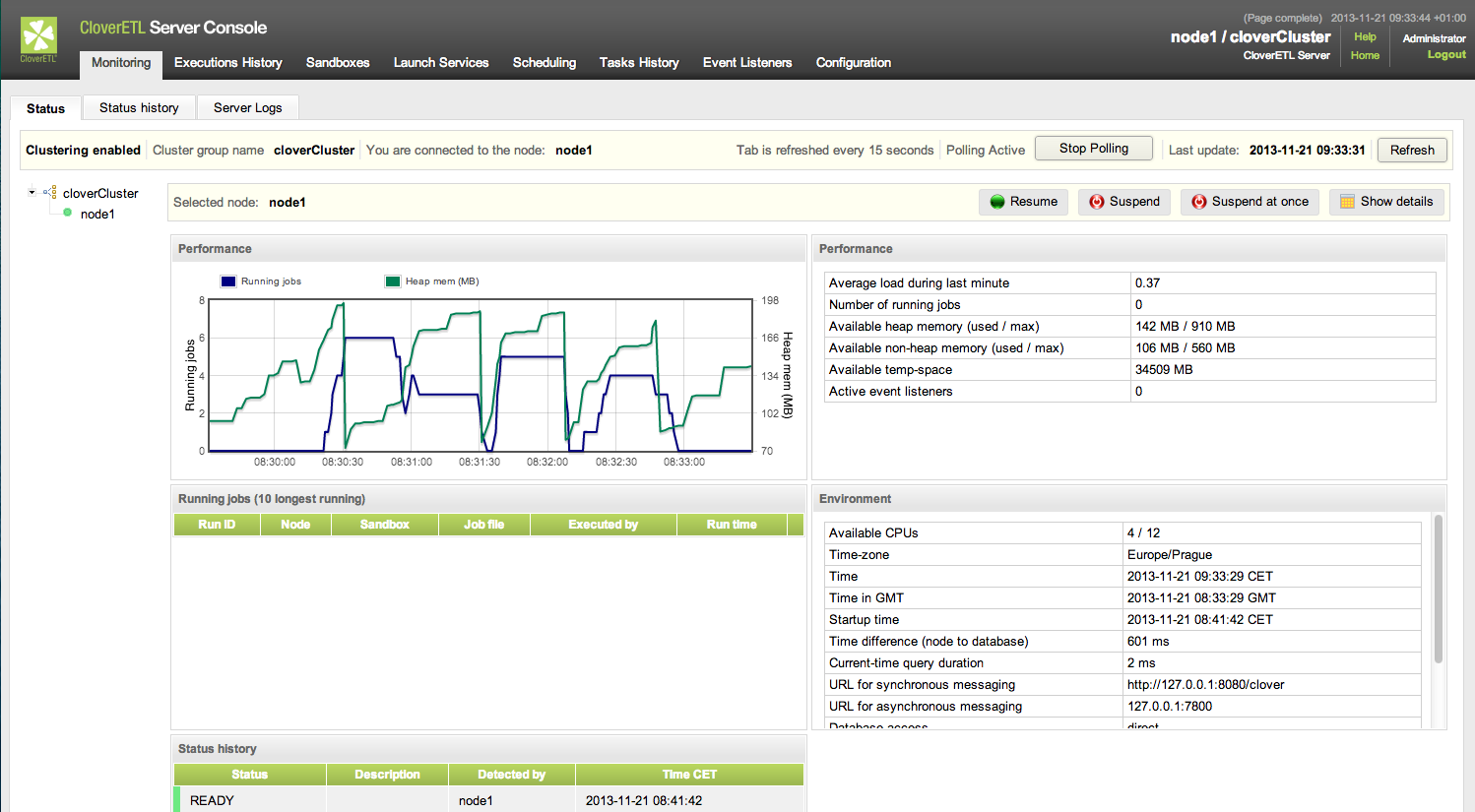
Task: Click the Running jobs blue legend swatch
Action: (x=228, y=281)
